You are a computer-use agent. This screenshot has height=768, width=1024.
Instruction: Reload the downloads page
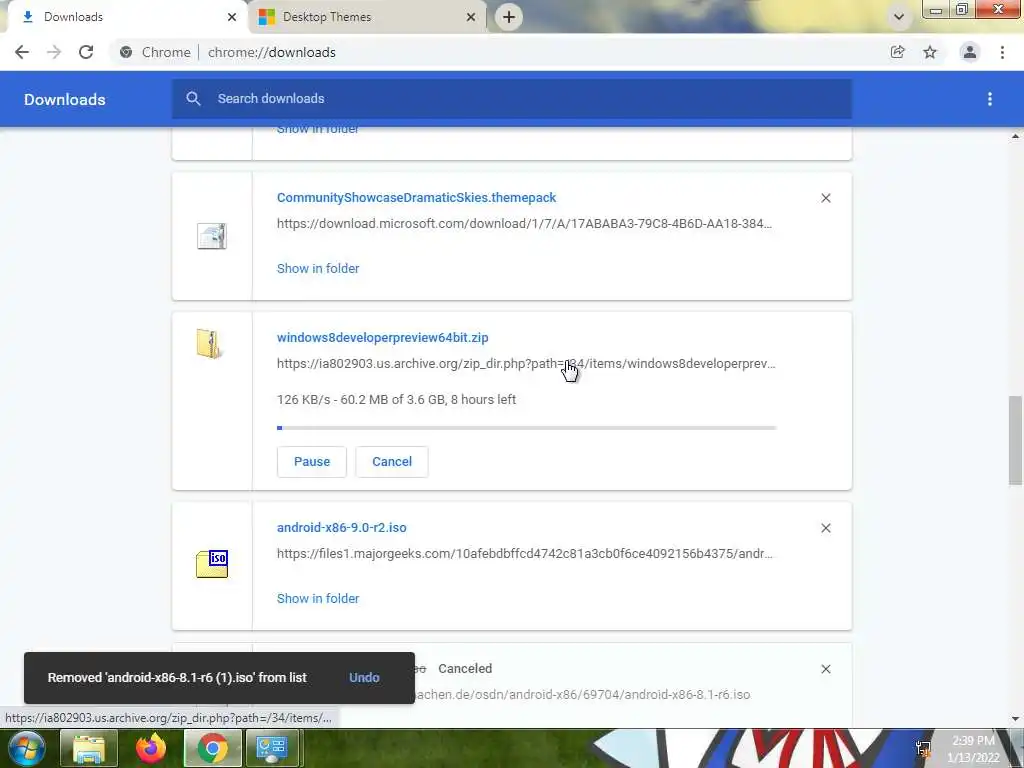pos(86,52)
